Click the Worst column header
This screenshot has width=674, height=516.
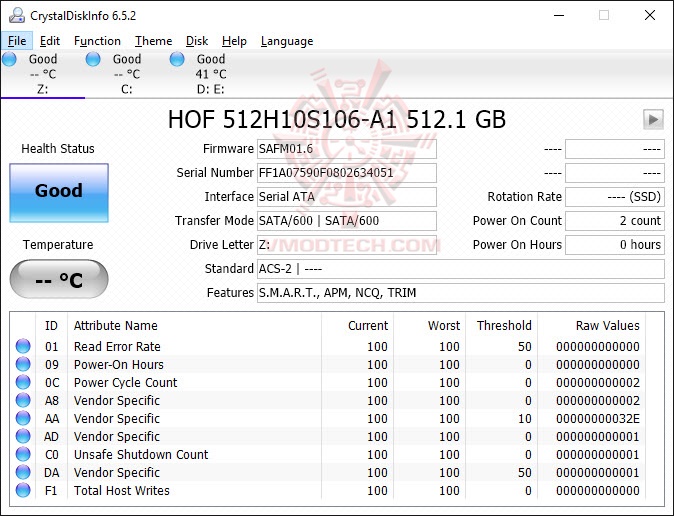point(429,326)
